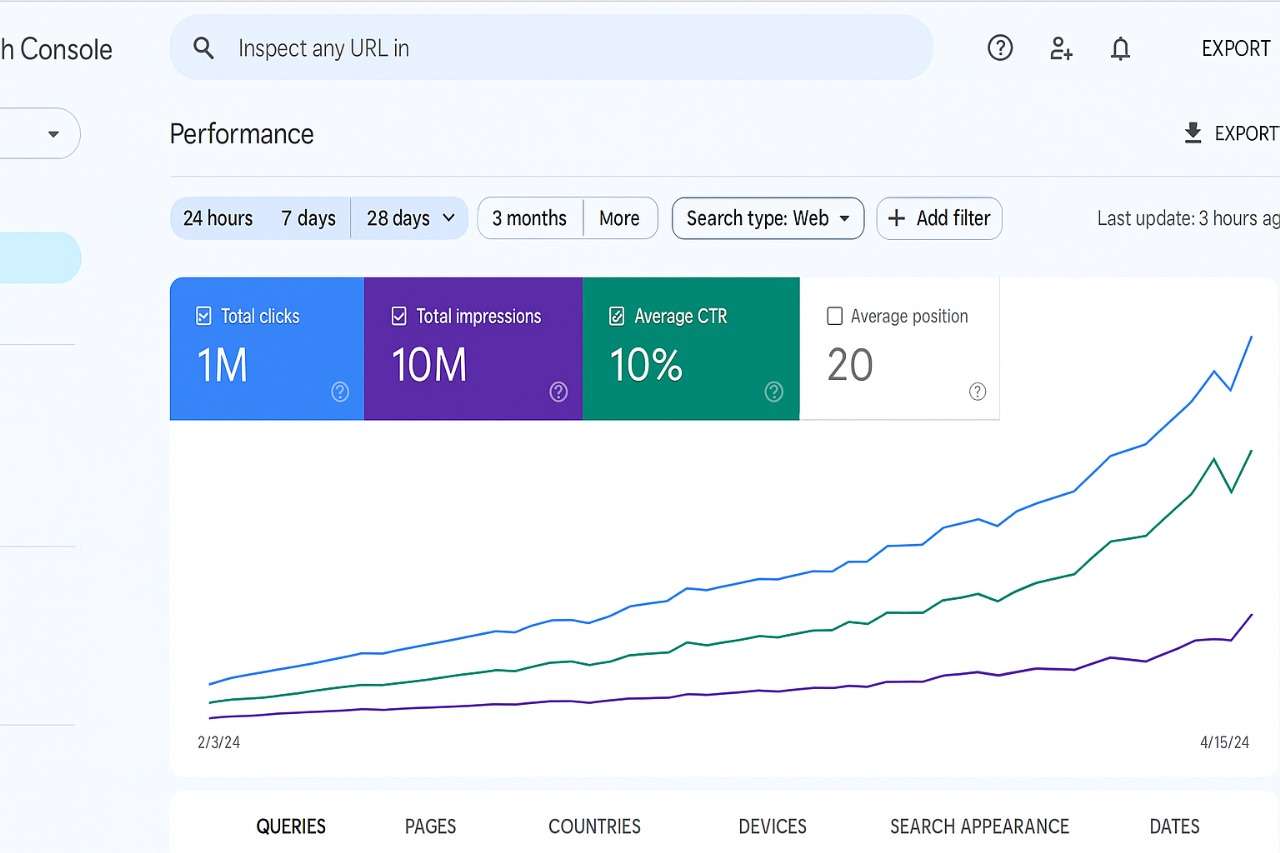1280x853 pixels.
Task: Click the Add filter button
Action: tap(939, 218)
